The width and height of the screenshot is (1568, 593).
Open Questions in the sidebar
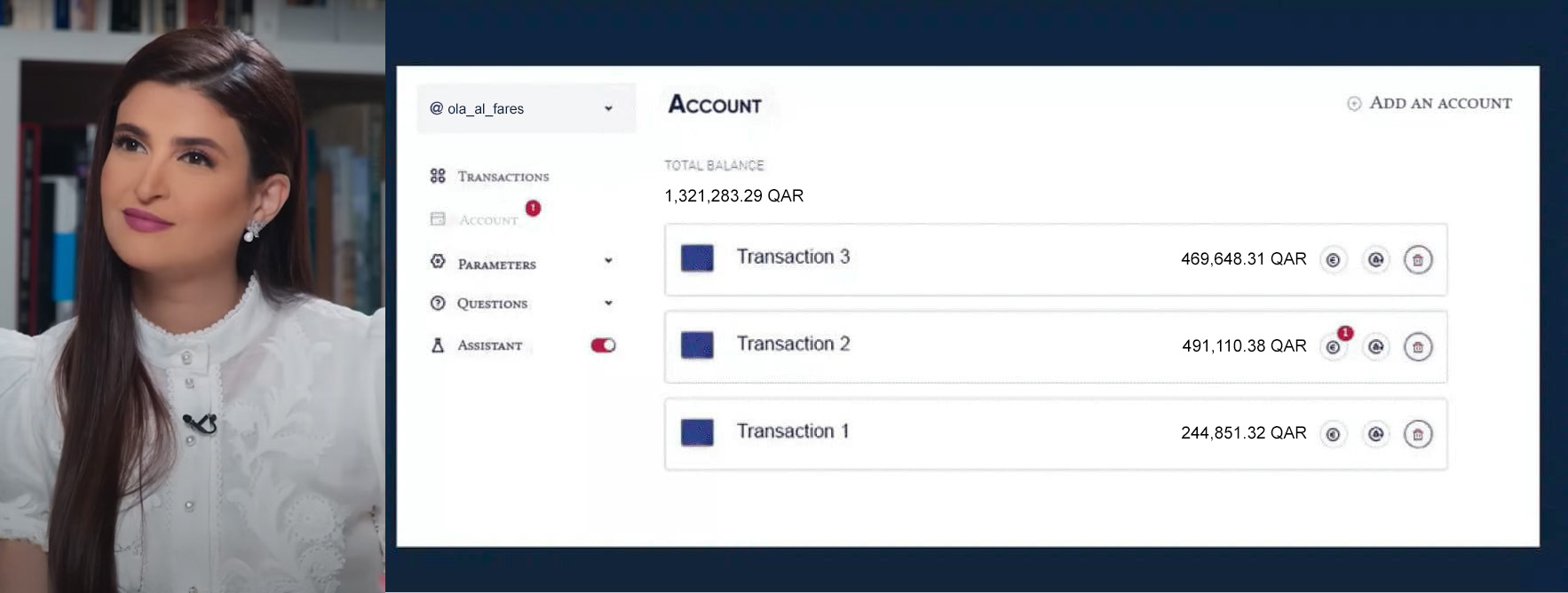[x=492, y=303]
